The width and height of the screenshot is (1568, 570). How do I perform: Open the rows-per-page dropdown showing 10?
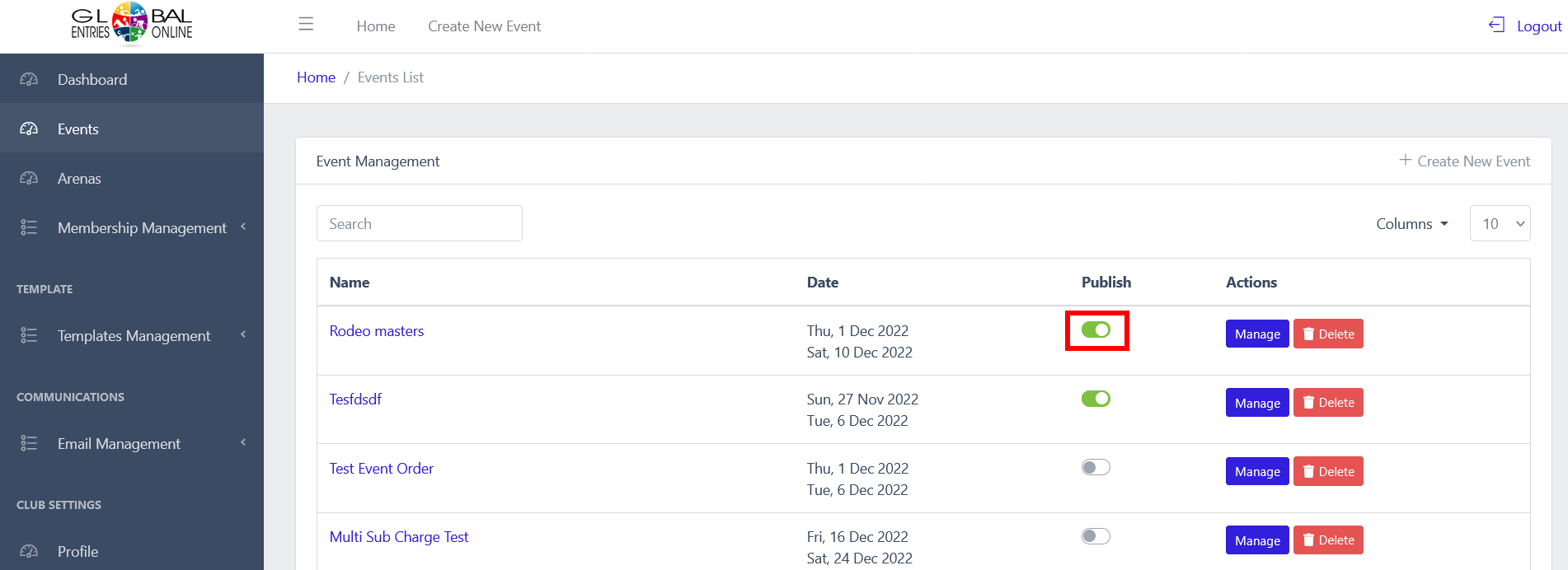(1500, 223)
